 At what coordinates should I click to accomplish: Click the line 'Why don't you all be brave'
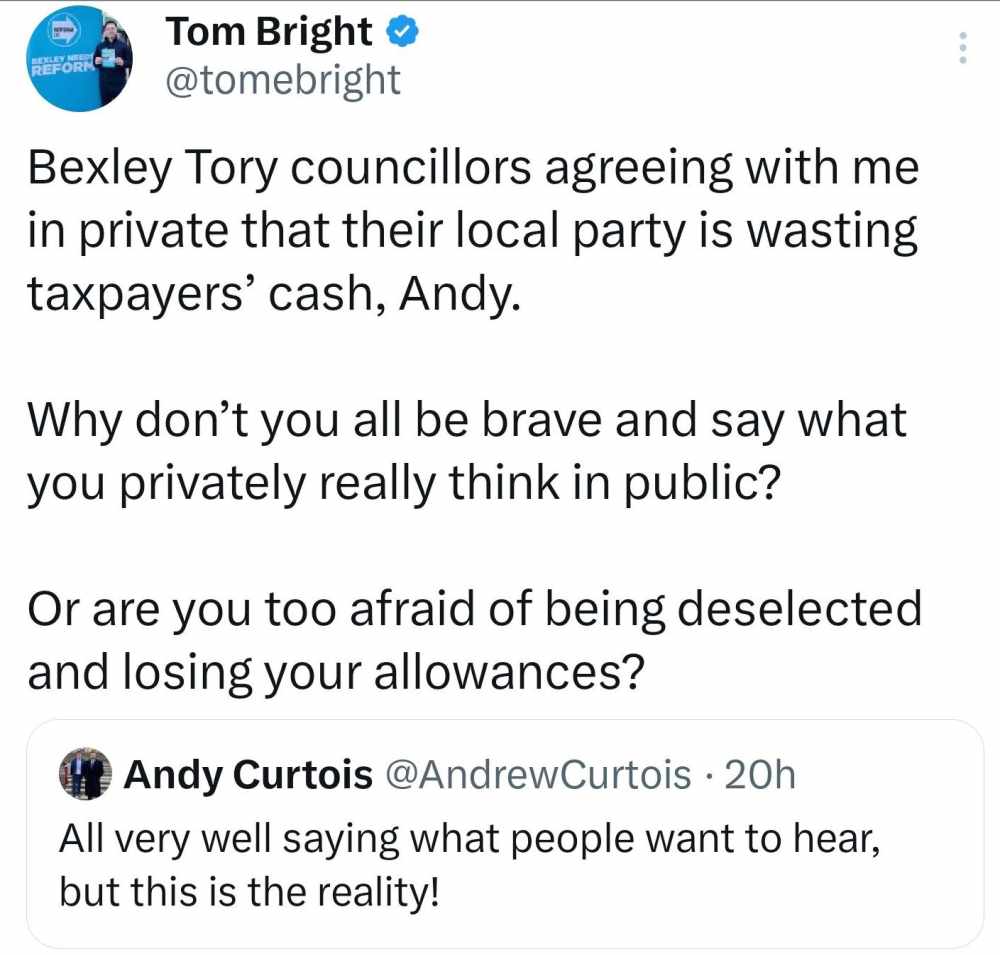coord(466,420)
